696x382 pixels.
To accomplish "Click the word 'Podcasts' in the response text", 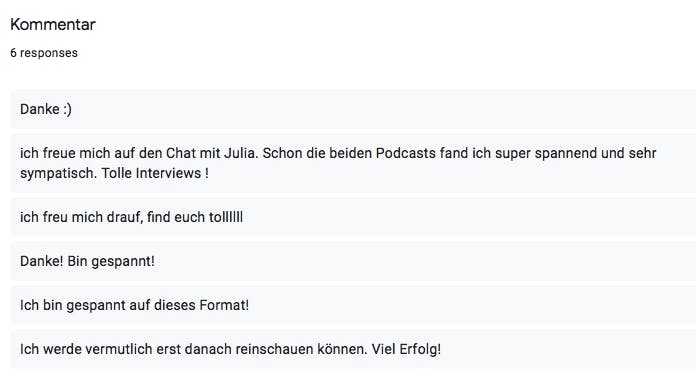I will click(x=406, y=153).
